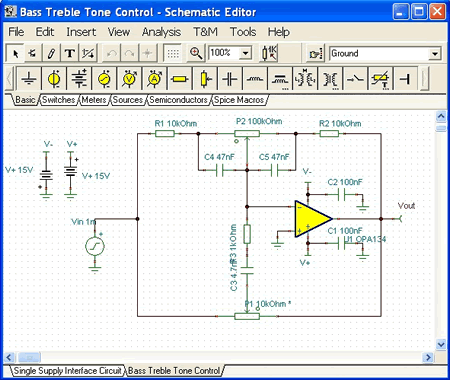Select the R2 10kOhm resistor label
The height and width of the screenshot is (380, 450).
(x=340, y=124)
